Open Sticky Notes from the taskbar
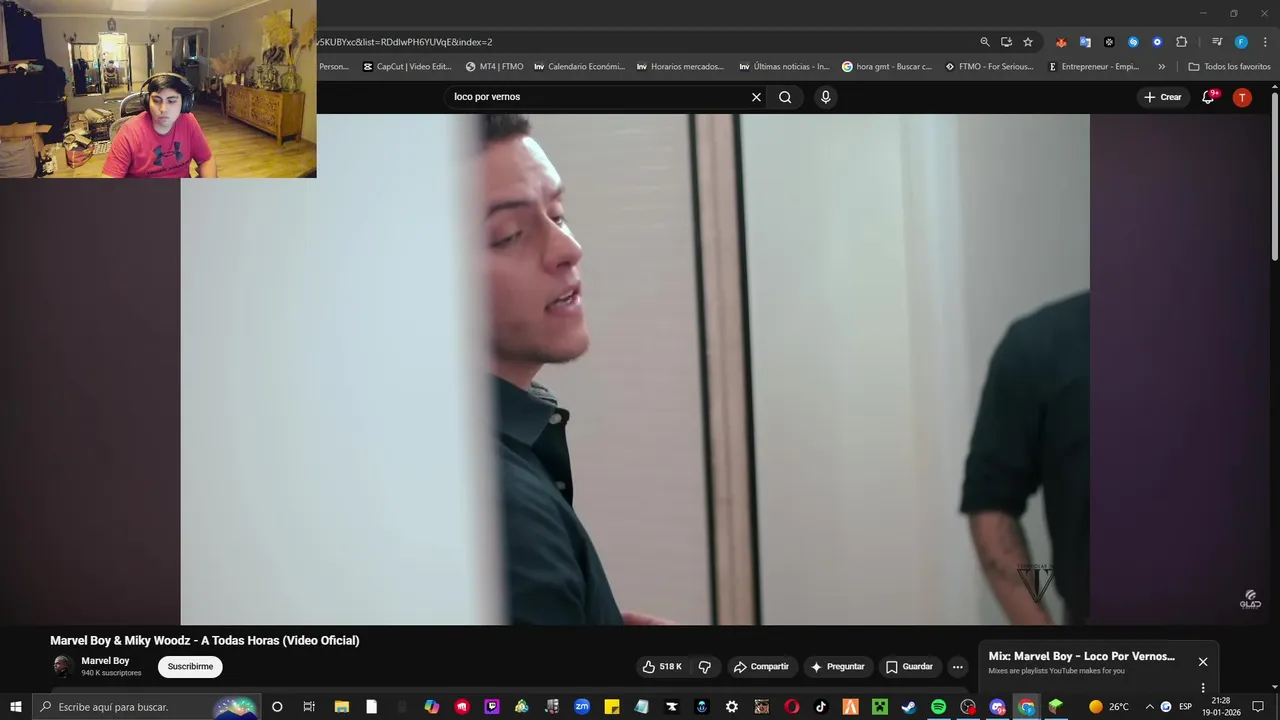 [x=611, y=707]
